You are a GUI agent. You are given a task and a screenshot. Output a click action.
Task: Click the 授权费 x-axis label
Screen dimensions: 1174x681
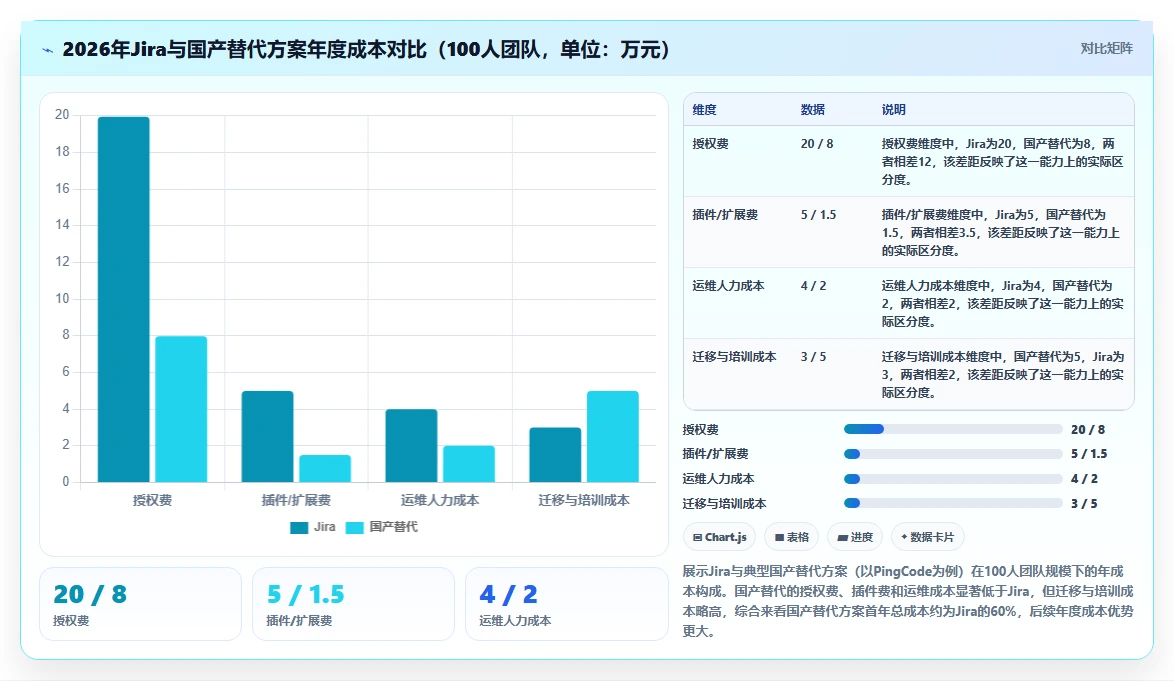tap(153, 501)
